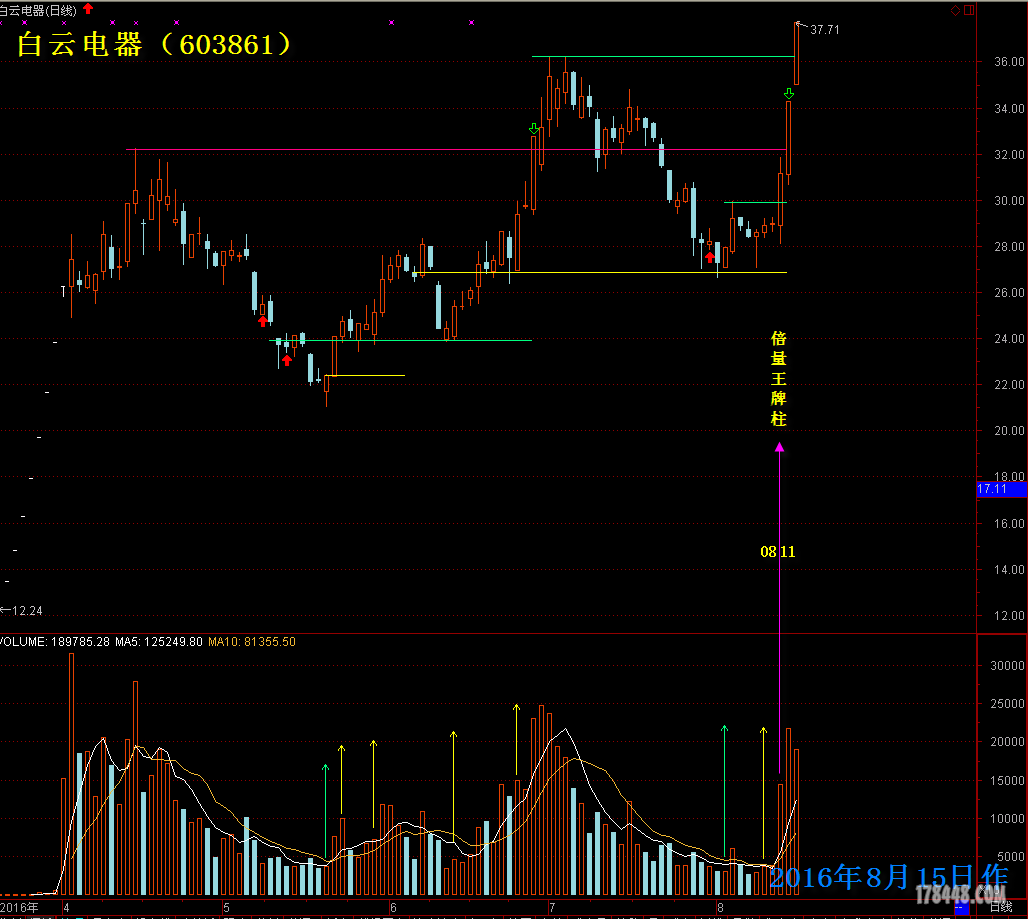Click the 37.71 high price label
Image resolution: width=1028 pixels, height=919 pixels.
(x=825, y=29)
